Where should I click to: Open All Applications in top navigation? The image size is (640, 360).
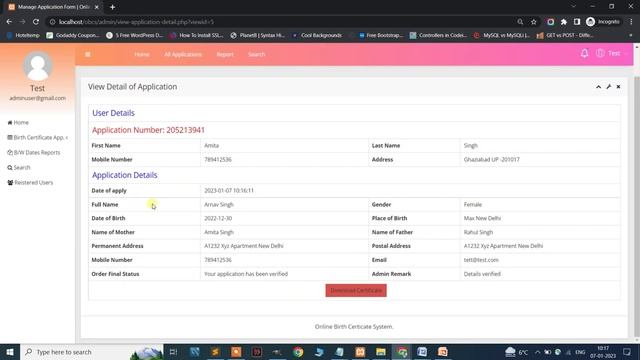tap(183, 54)
